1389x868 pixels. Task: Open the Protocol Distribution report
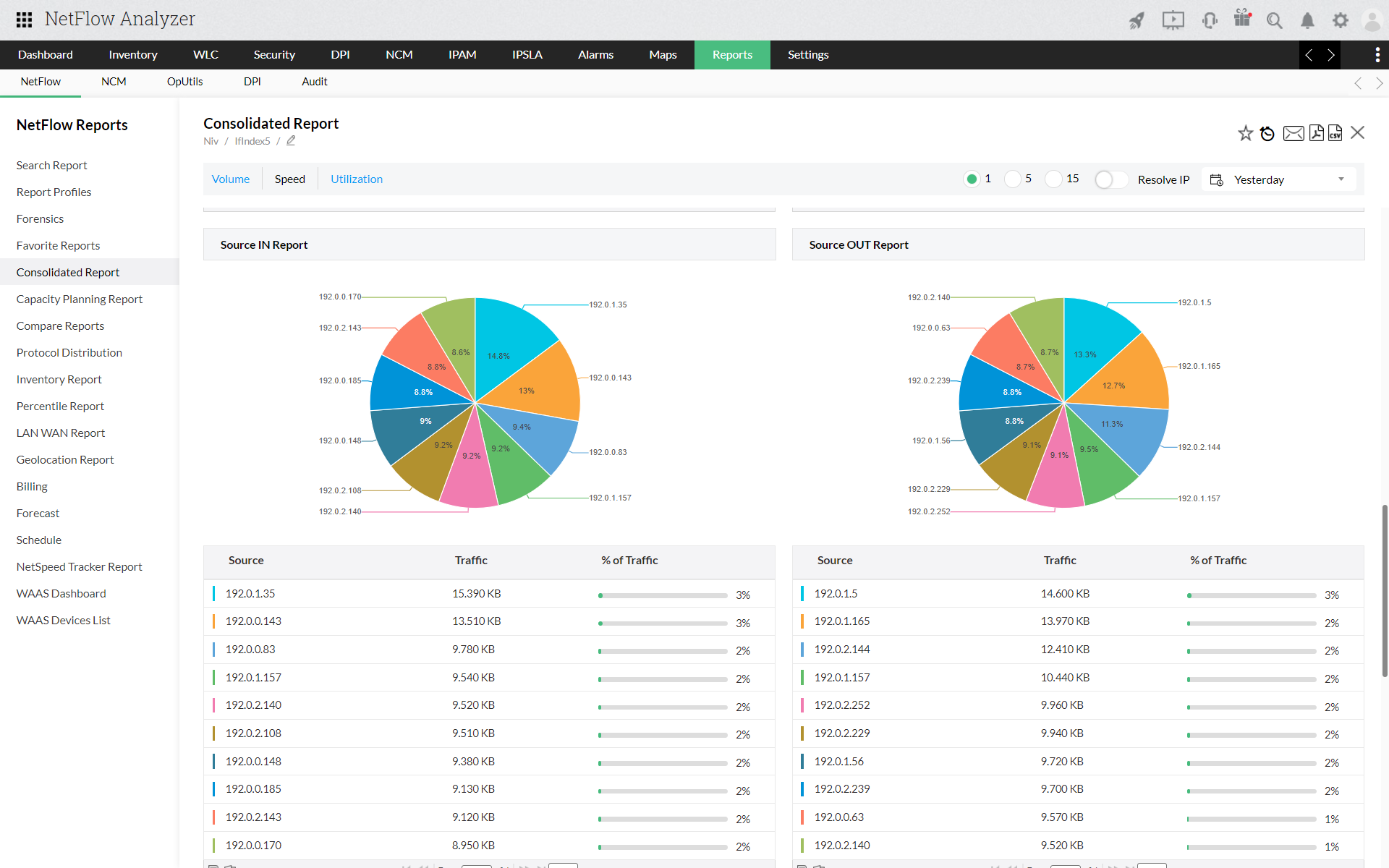[69, 353]
